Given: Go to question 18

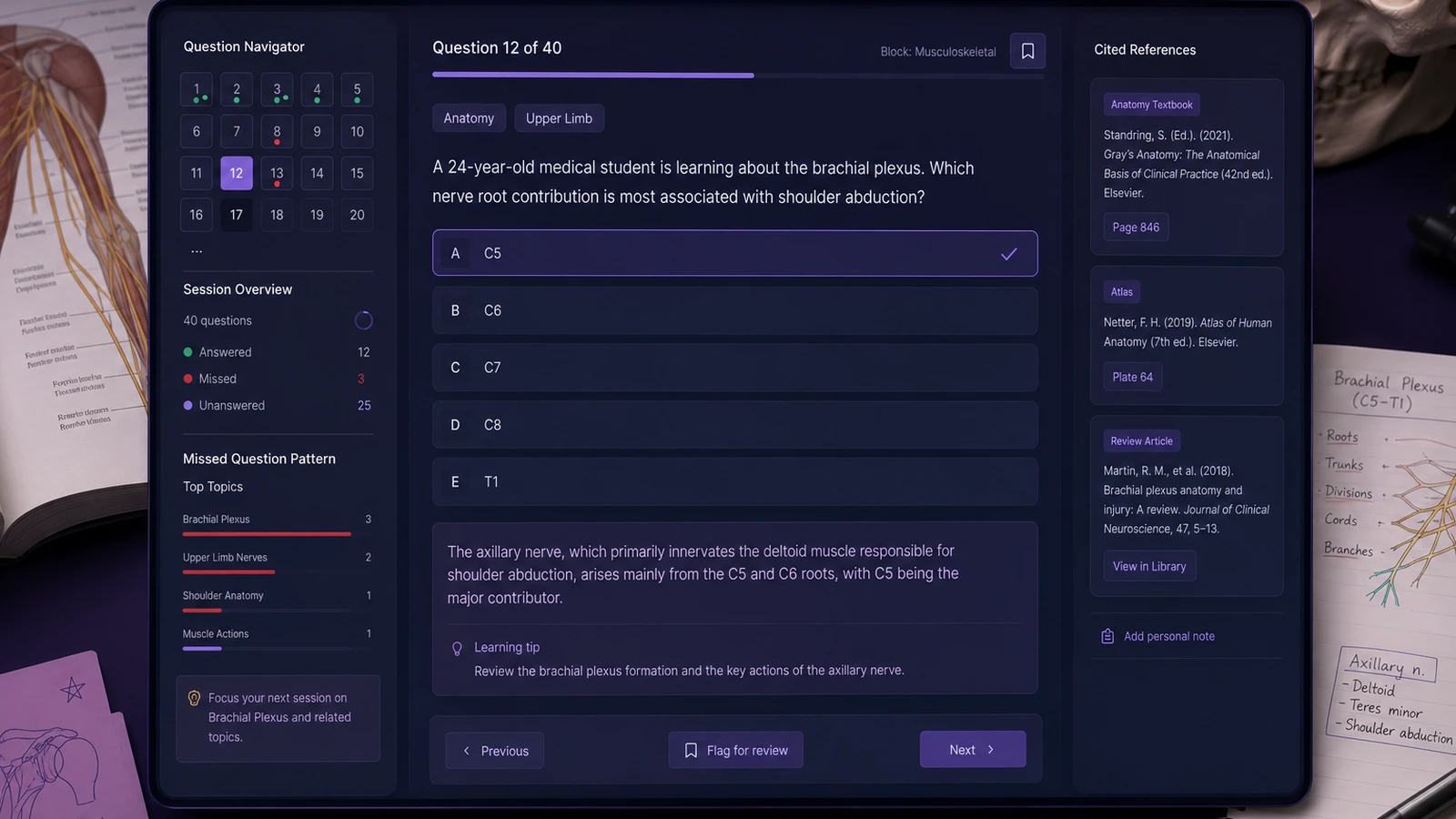Looking at the screenshot, I should (277, 215).
